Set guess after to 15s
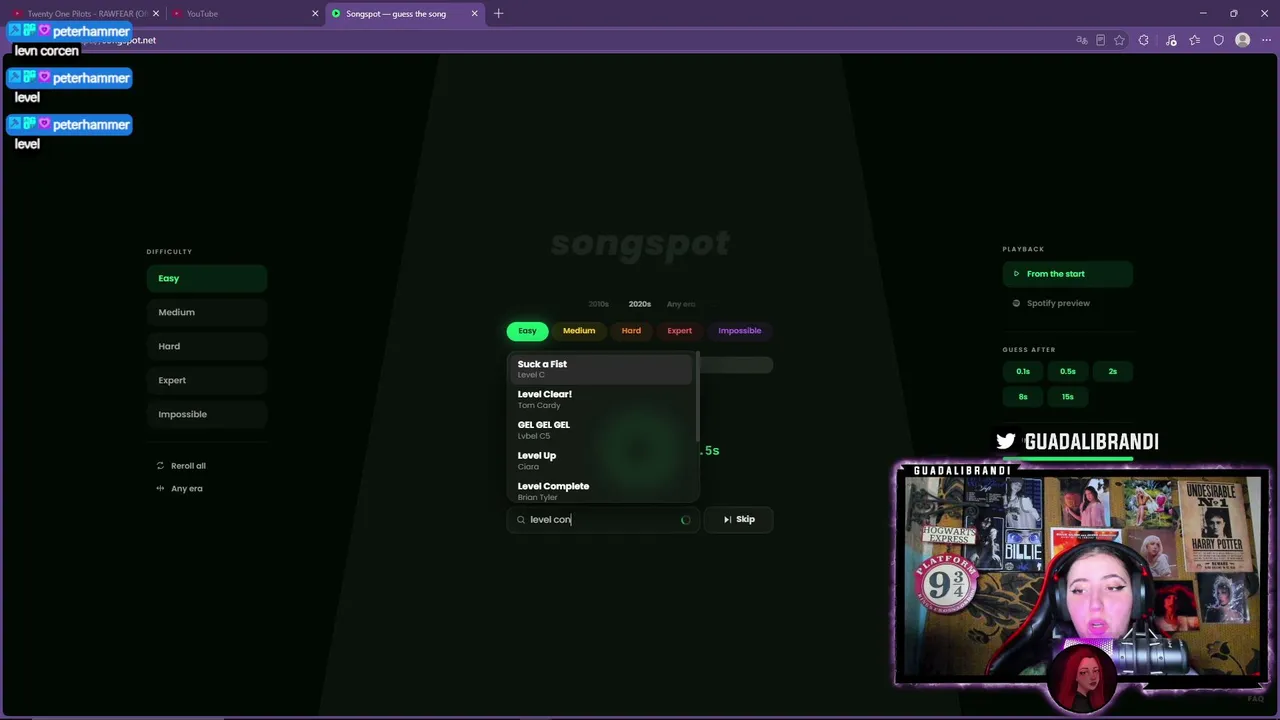1280x720 pixels. point(1068,397)
